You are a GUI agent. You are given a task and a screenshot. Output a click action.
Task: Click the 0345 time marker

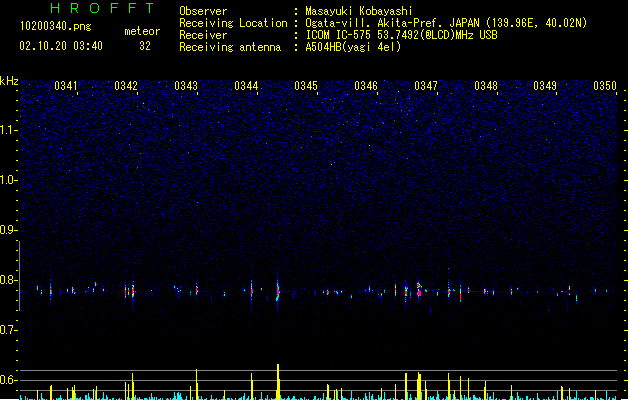pyautogui.click(x=306, y=85)
